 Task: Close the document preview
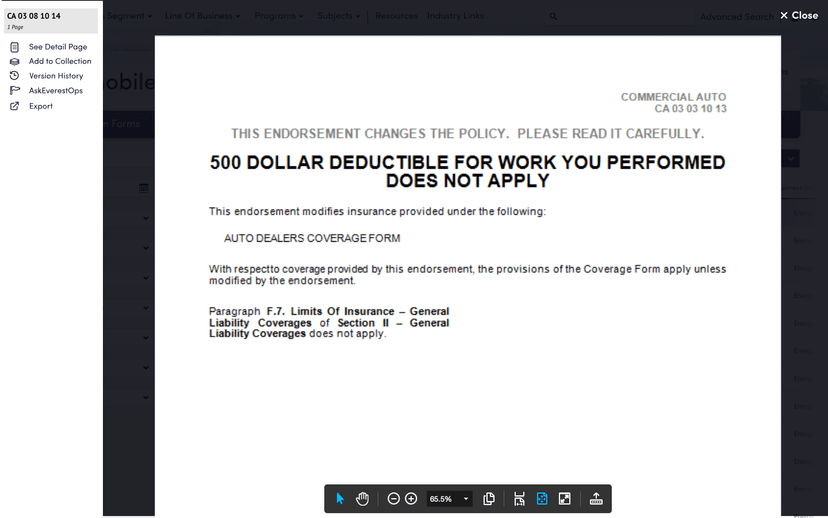(799, 15)
